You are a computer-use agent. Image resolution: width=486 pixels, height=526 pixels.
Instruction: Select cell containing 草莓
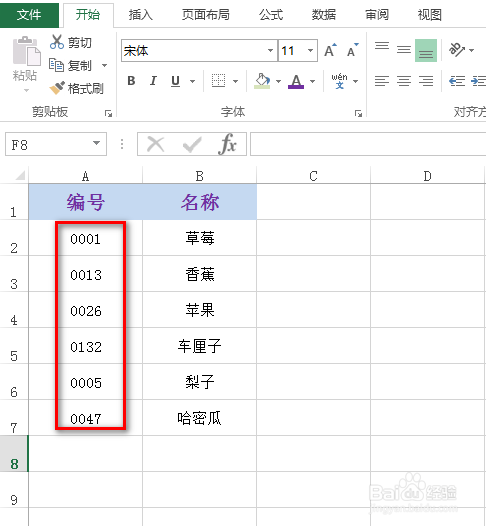coord(200,238)
